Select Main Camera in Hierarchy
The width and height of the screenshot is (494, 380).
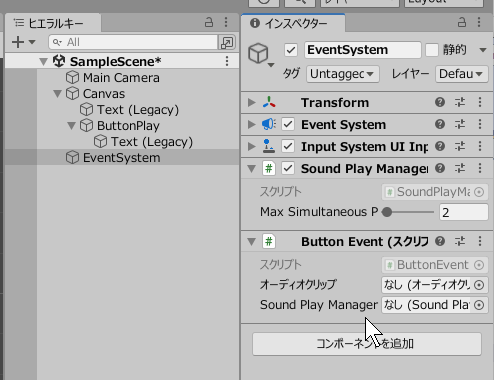(x=121, y=78)
